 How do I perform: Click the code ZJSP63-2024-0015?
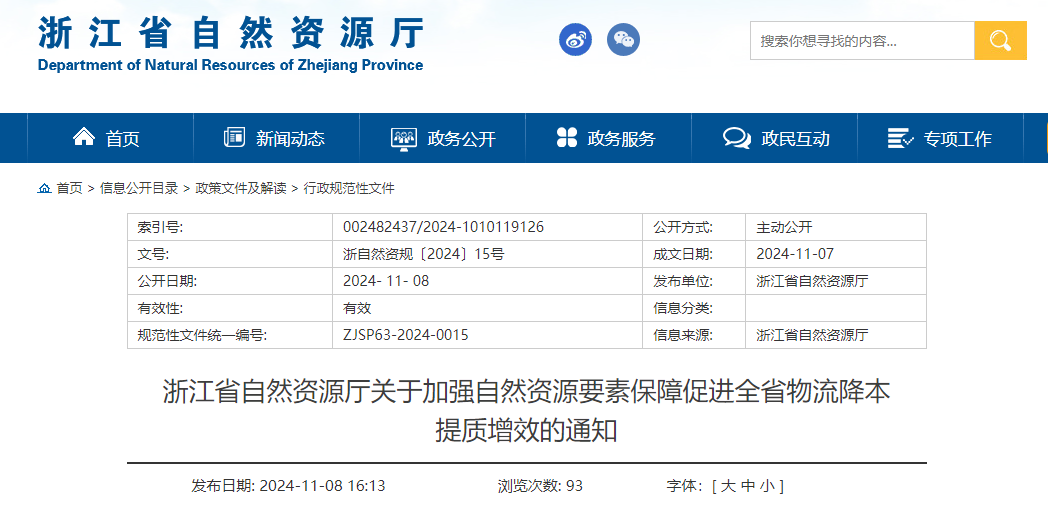pyautogui.click(x=406, y=335)
